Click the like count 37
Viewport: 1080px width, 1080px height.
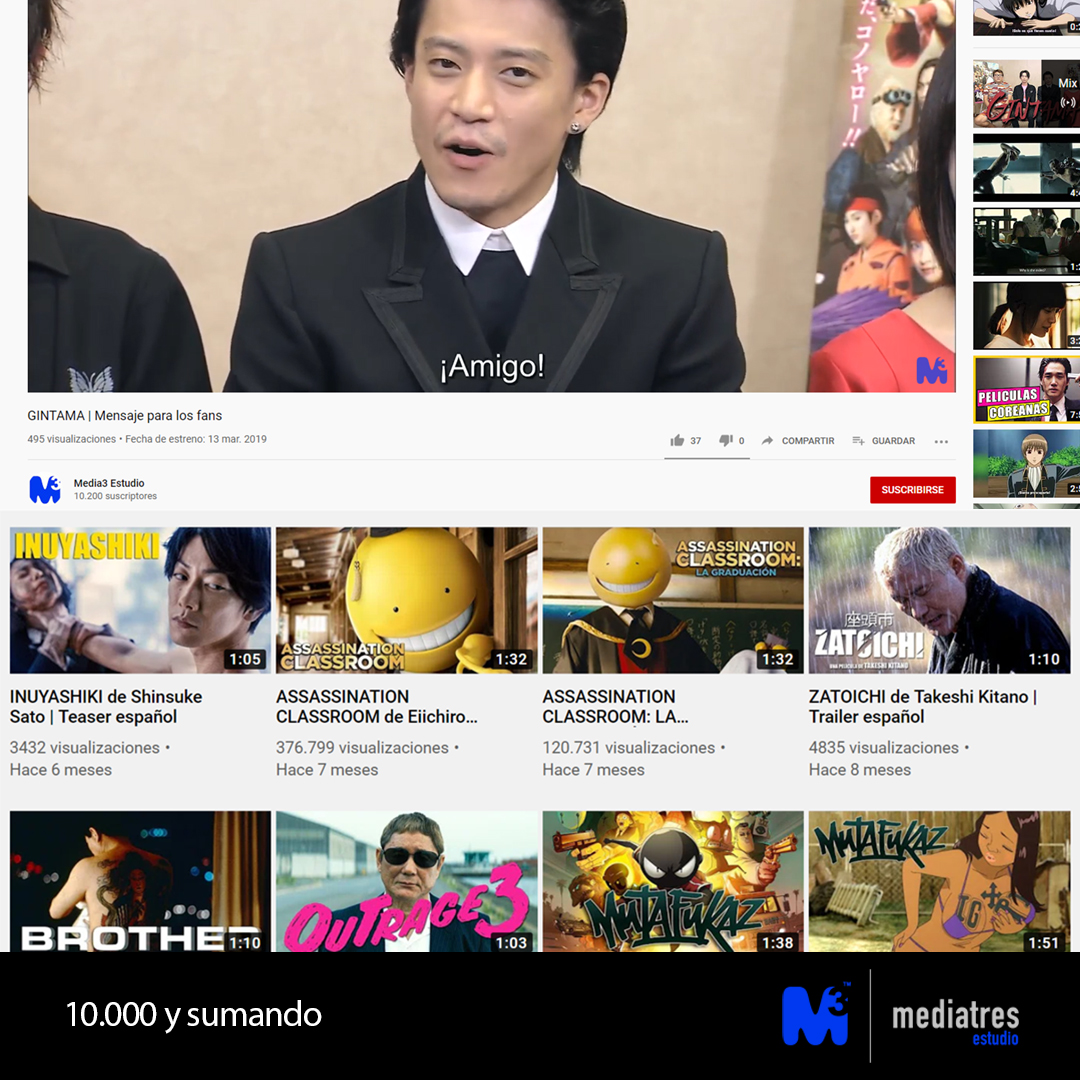(x=696, y=441)
